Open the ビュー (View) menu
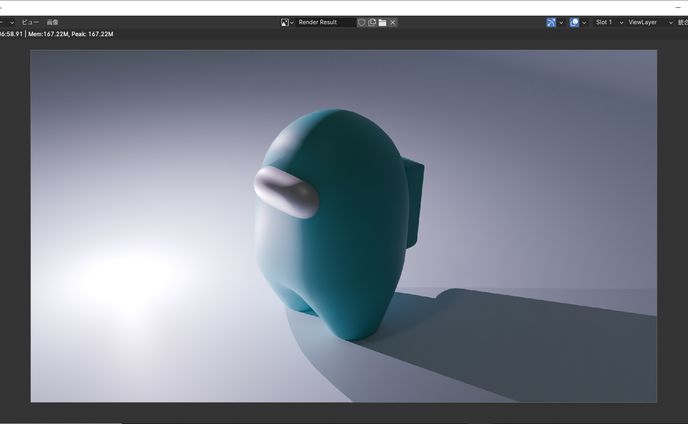 tap(30, 22)
